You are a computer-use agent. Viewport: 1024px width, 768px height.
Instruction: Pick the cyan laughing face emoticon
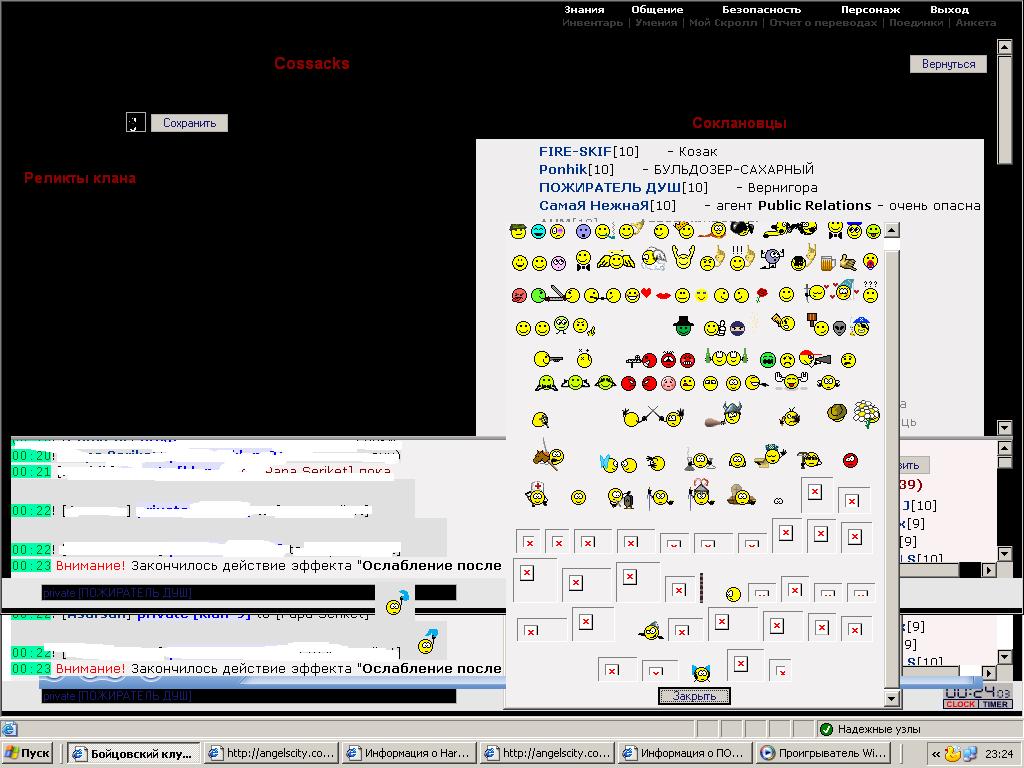pos(538,231)
